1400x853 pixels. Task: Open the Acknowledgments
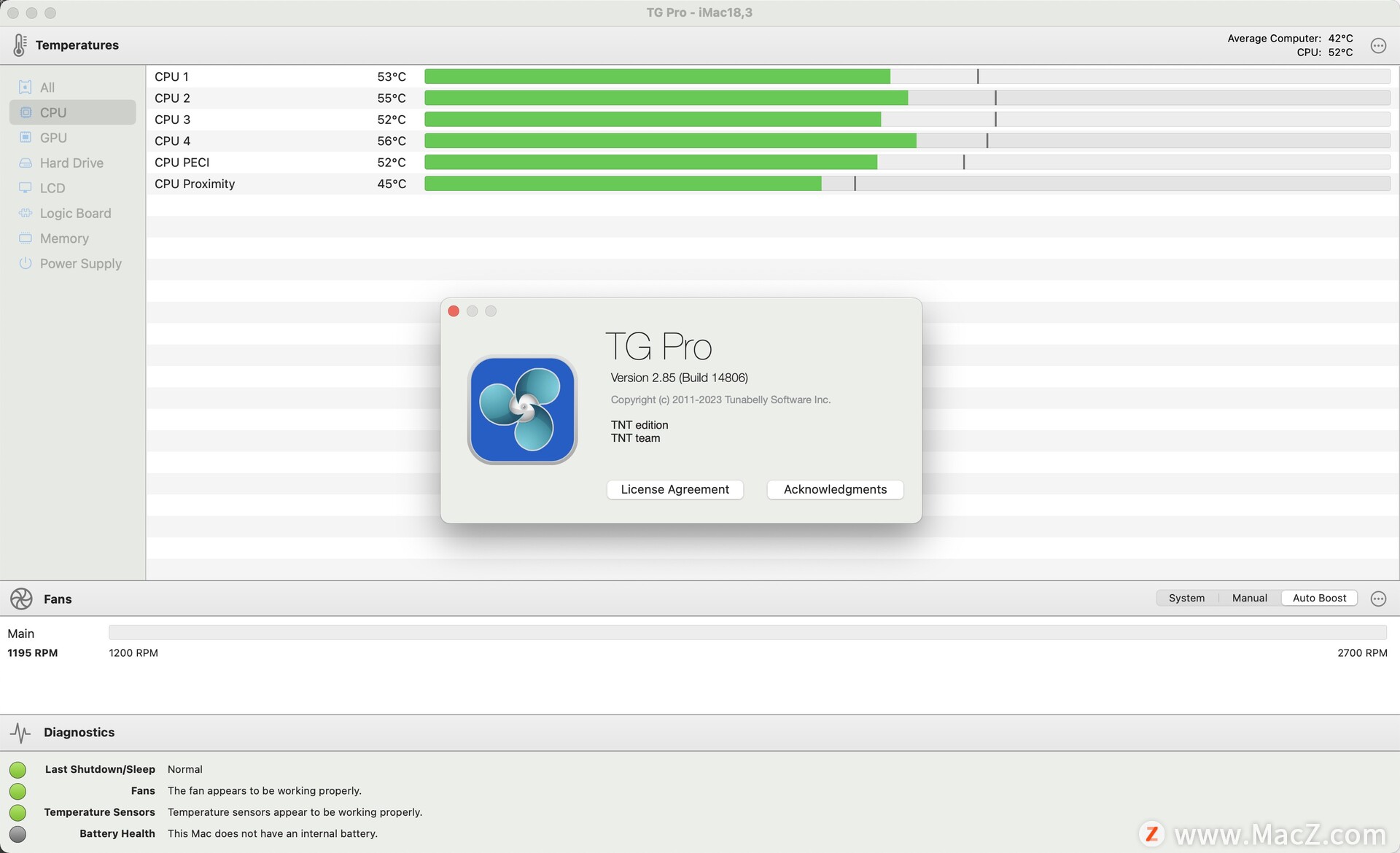tap(835, 489)
